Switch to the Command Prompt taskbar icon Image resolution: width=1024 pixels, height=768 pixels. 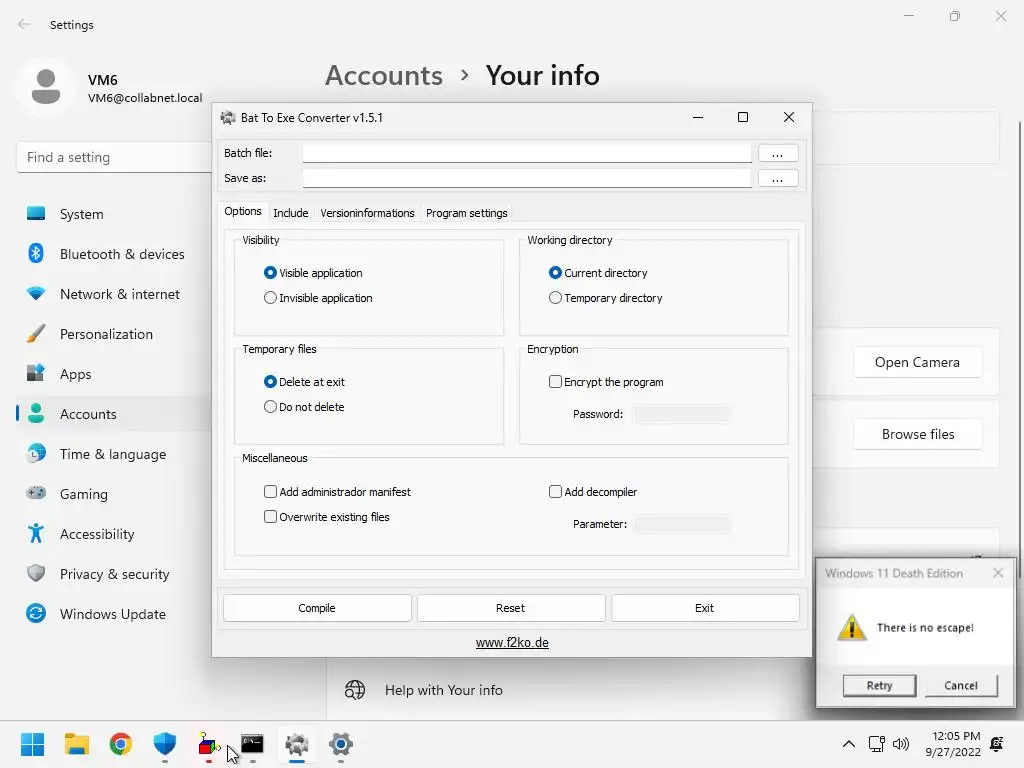252,744
